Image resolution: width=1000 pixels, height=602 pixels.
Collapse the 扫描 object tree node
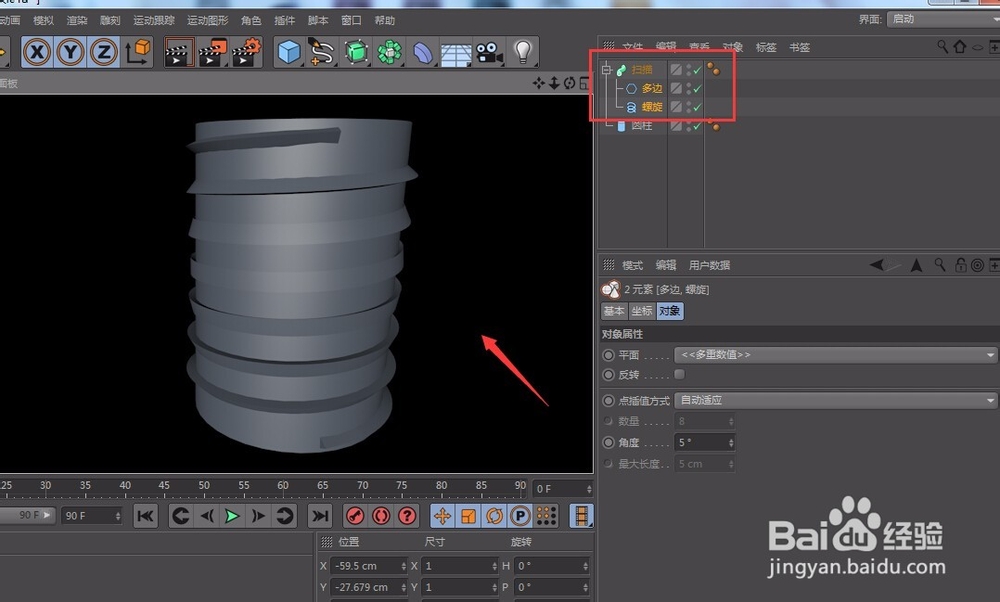click(x=607, y=70)
